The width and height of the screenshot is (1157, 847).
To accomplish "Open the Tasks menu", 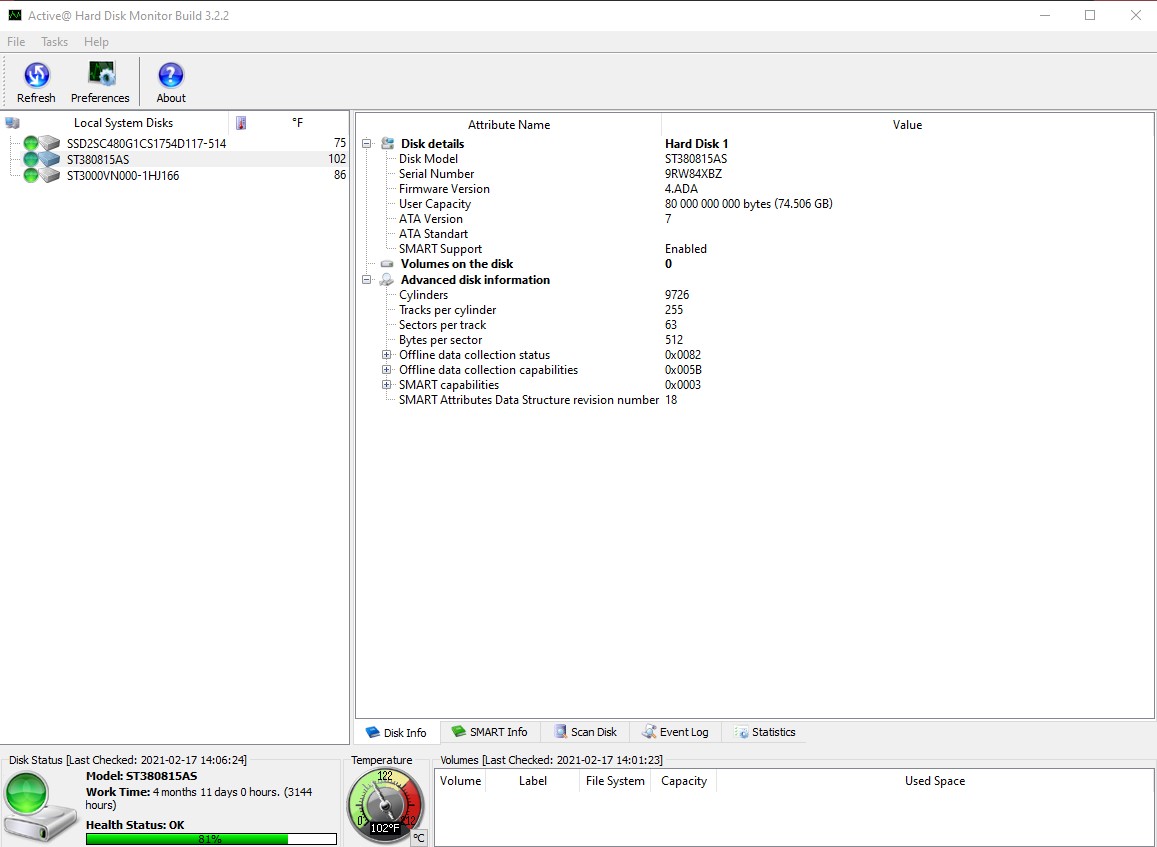I will (x=54, y=42).
